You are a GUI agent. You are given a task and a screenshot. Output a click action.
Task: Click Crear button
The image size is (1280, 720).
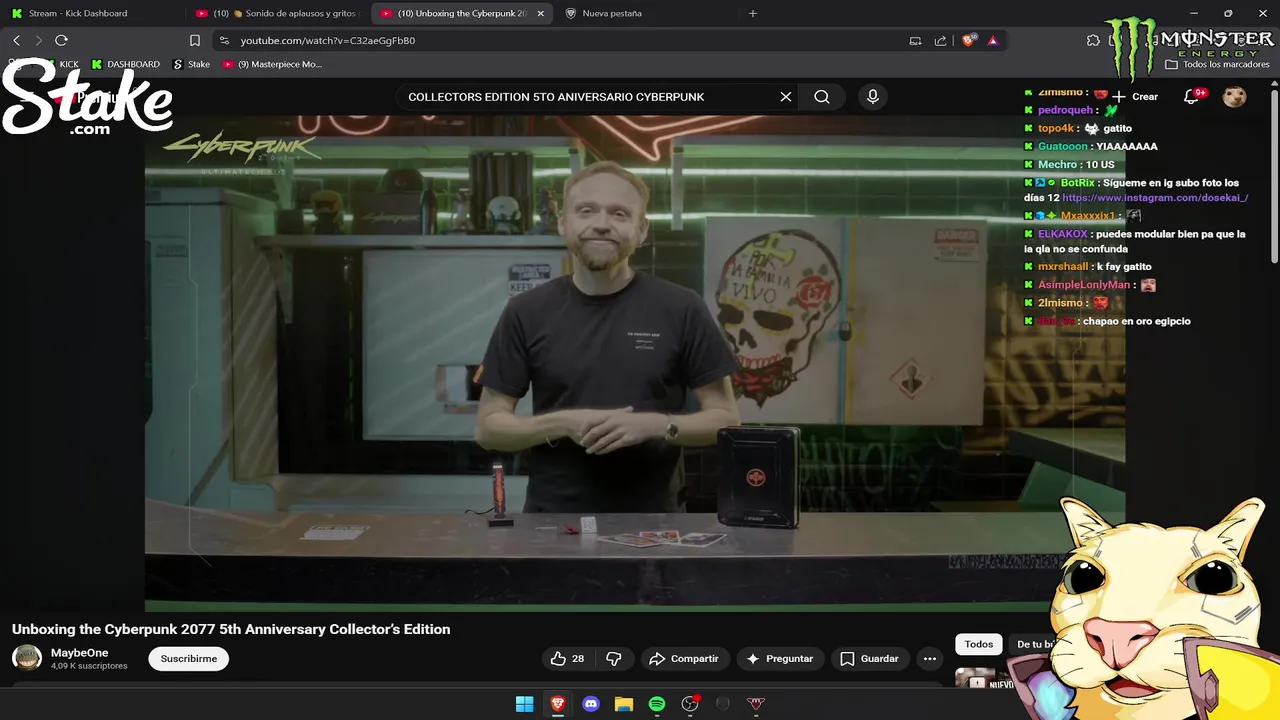[x=1136, y=97]
